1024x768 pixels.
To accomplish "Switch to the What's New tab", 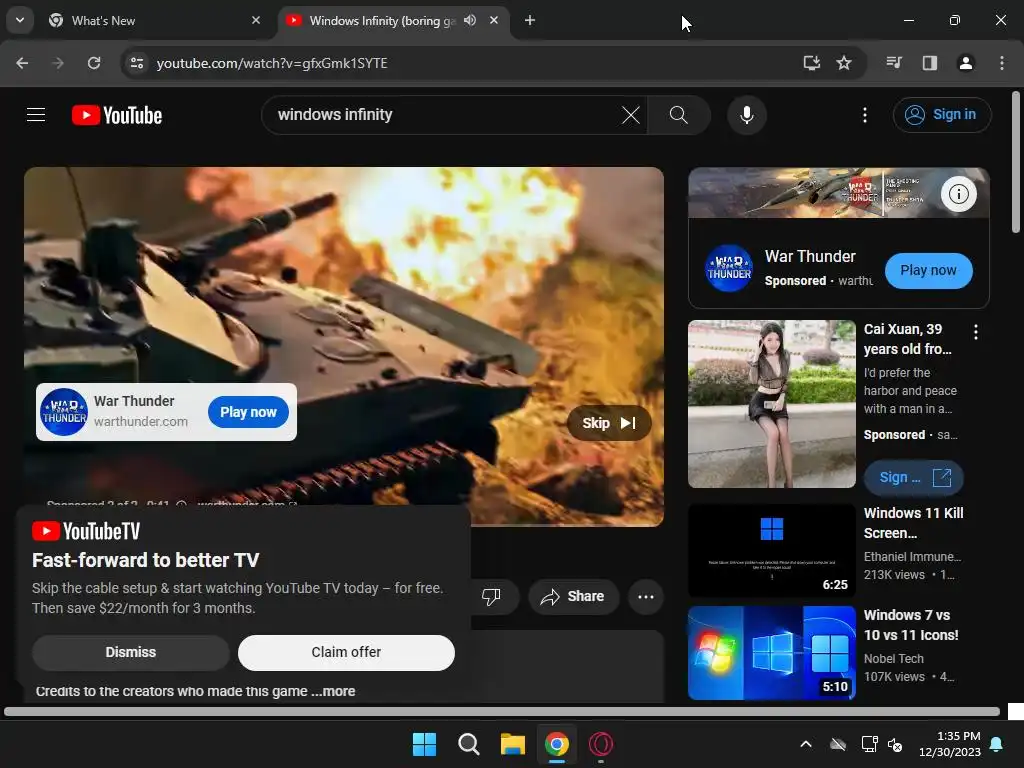I will tap(155, 21).
